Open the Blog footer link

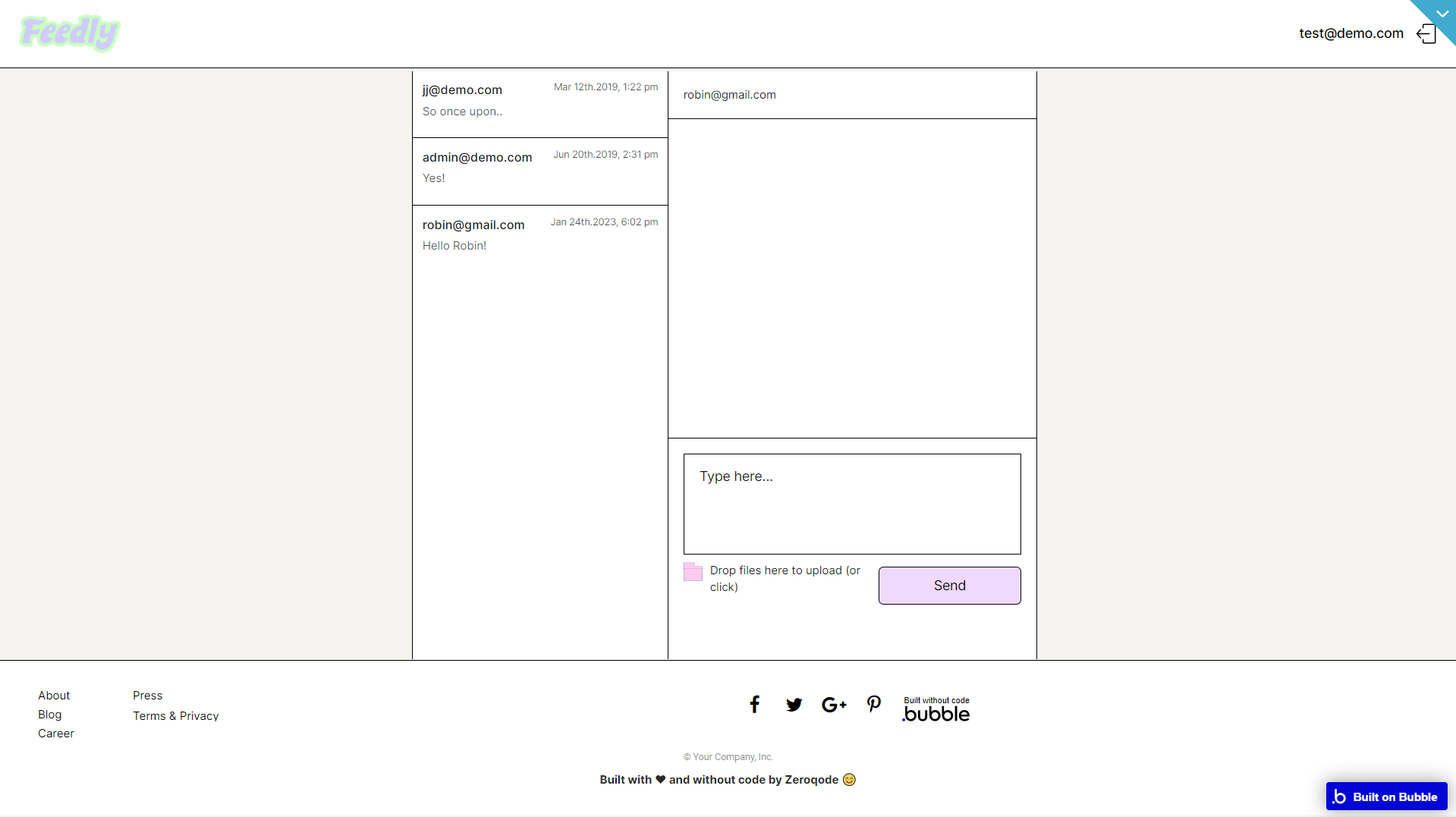tap(50, 715)
